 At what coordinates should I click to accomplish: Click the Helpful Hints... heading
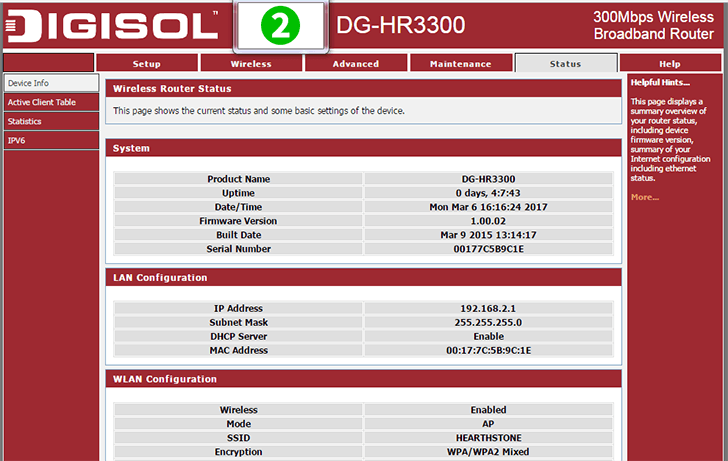point(660,83)
